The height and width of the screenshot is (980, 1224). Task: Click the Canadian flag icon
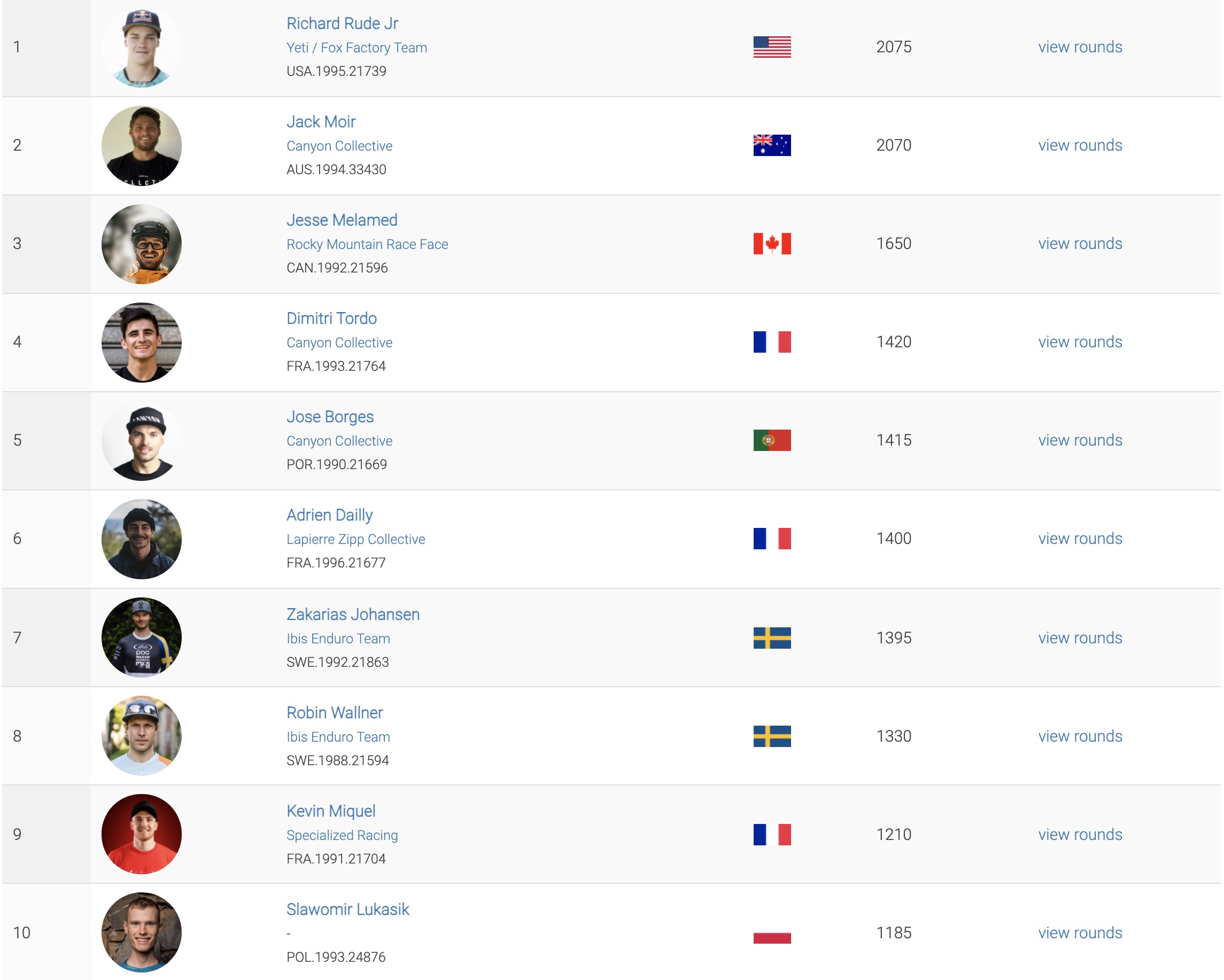pyautogui.click(x=771, y=244)
